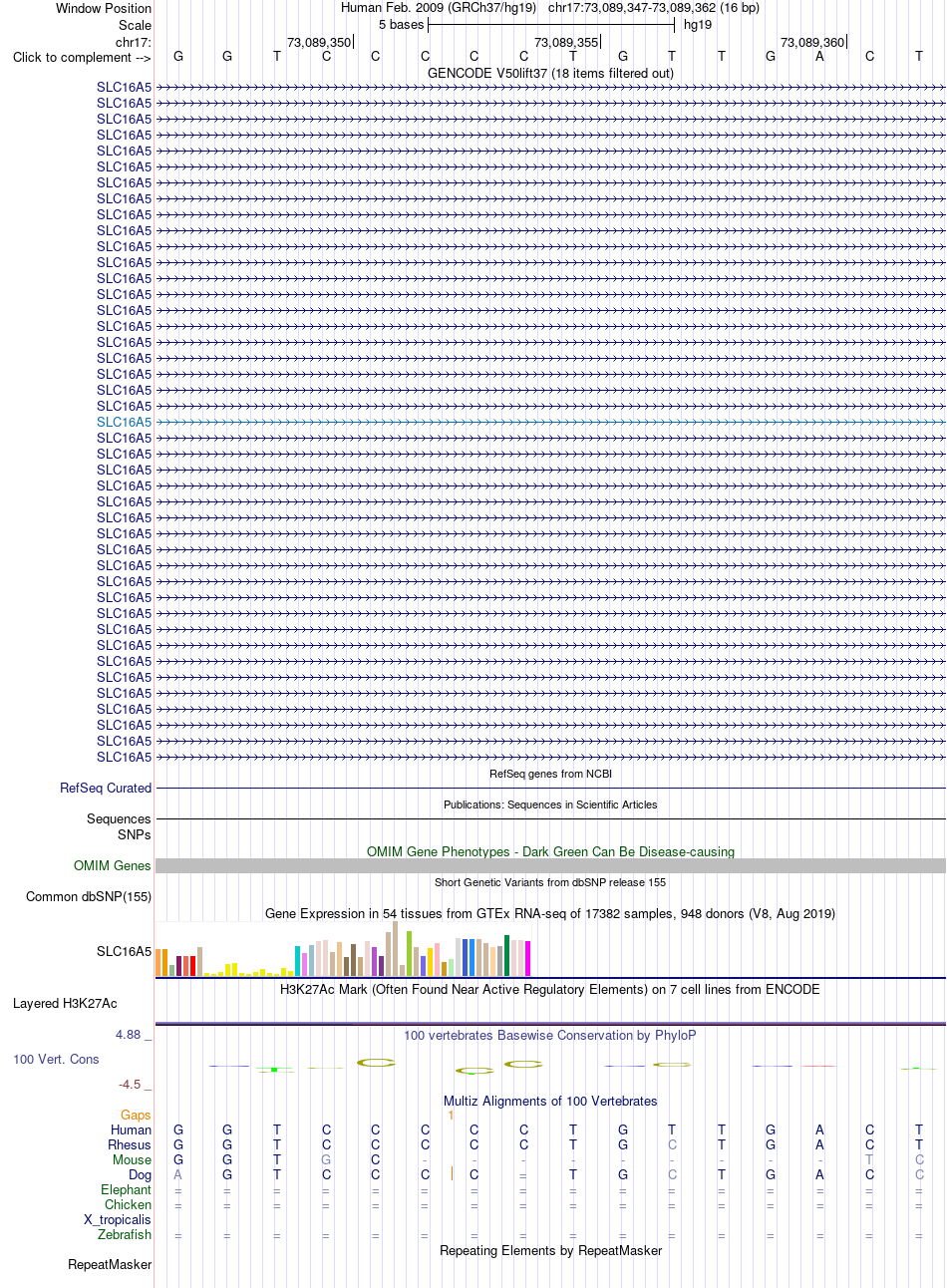The image size is (947, 1288).
Task: Click the dark green bar in the GTEx chart
Action: (507, 956)
